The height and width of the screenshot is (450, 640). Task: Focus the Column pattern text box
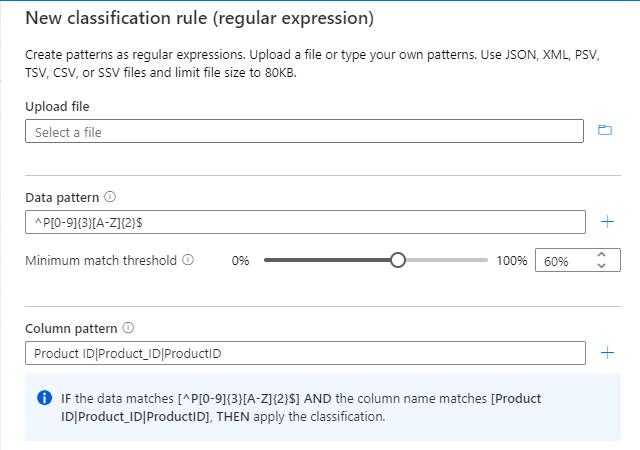tap(305, 353)
